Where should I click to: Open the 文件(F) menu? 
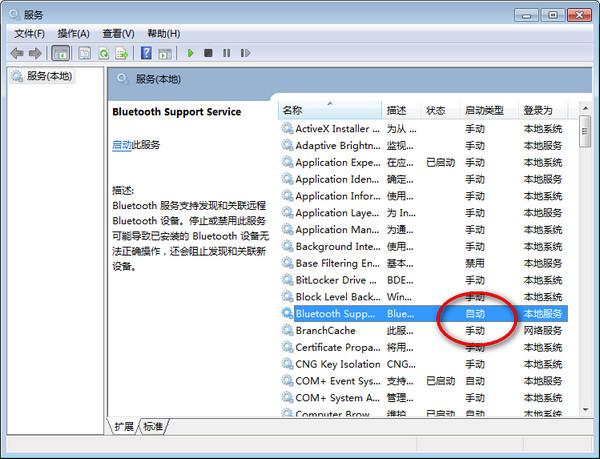tap(30, 34)
